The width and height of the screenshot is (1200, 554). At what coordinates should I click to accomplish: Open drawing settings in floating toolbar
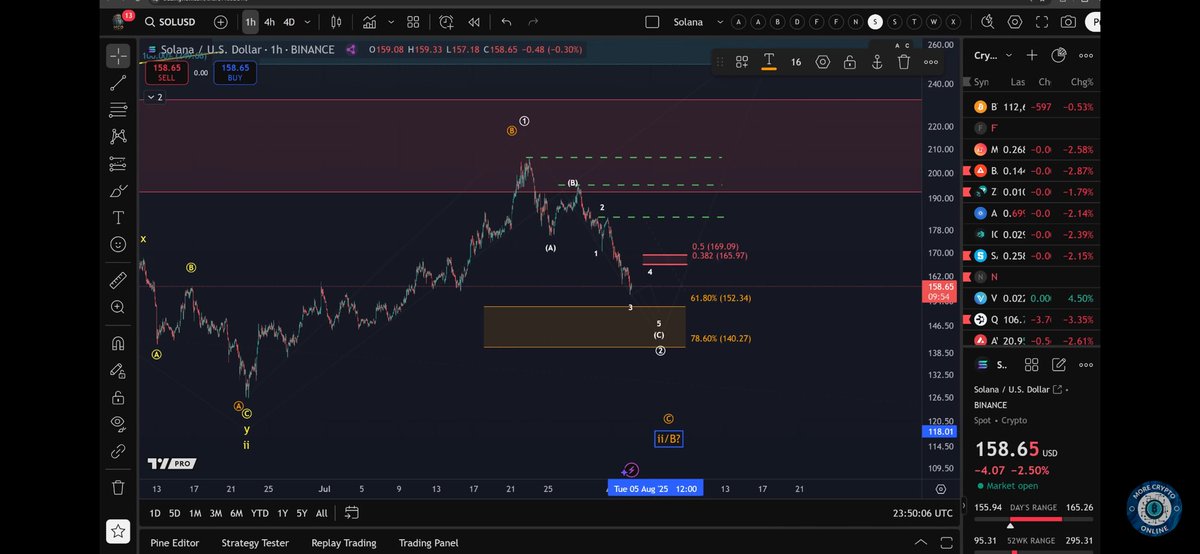(822, 62)
